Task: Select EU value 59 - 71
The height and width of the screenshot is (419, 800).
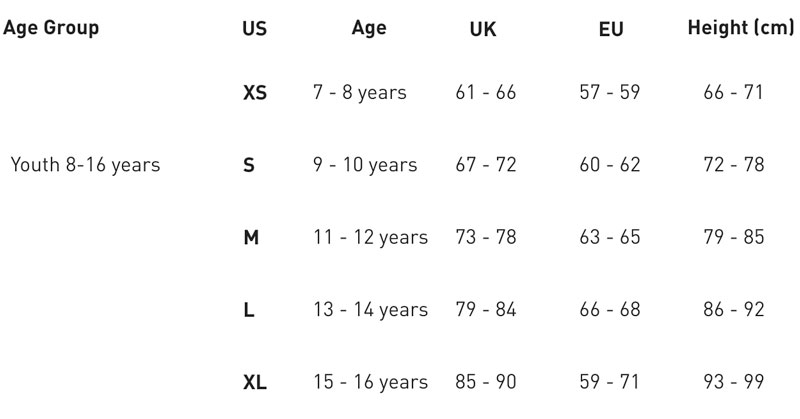Action: coord(609,383)
